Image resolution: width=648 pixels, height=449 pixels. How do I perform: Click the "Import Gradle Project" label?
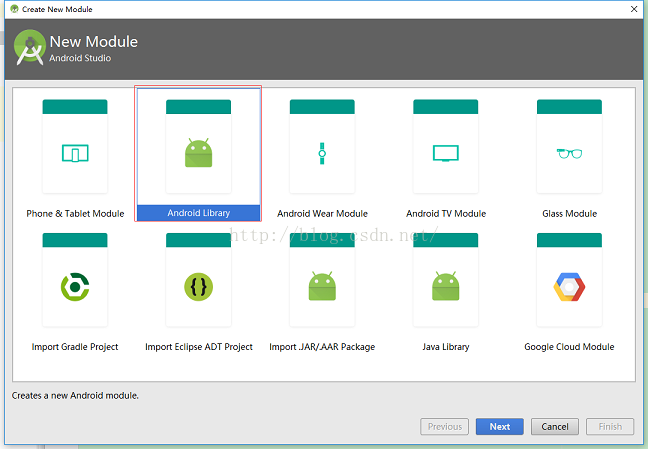point(75,347)
